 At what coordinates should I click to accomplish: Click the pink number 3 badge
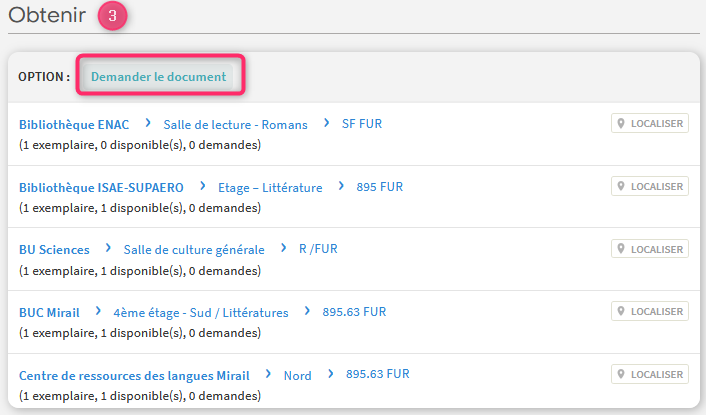coord(112,17)
